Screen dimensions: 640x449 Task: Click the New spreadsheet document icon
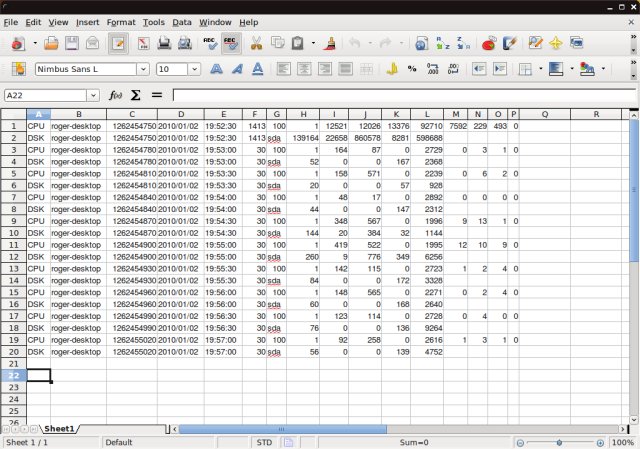click(x=18, y=43)
